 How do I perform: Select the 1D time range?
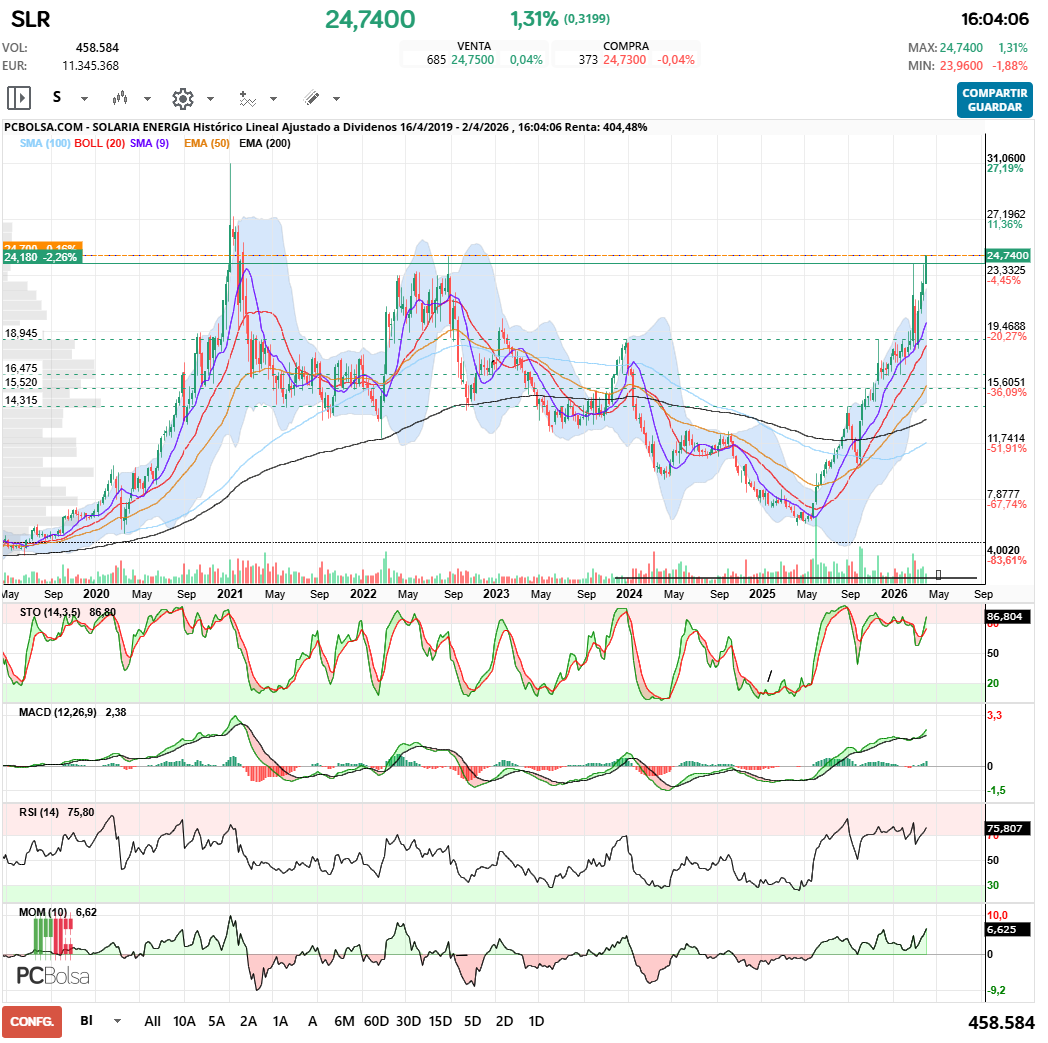[536, 1021]
